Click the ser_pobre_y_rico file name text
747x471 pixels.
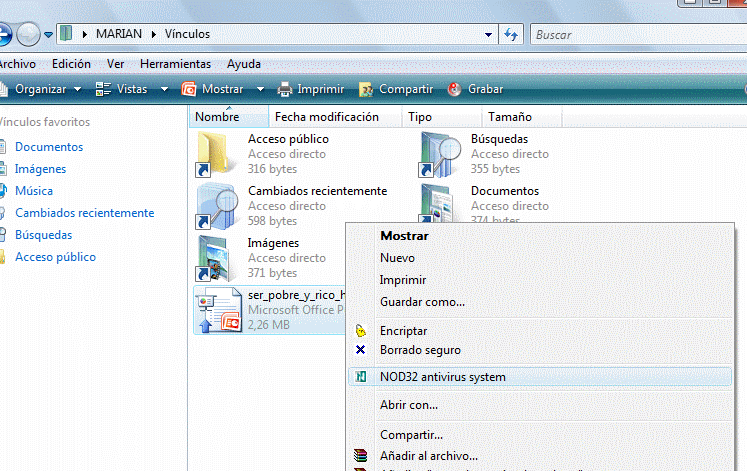296,295
